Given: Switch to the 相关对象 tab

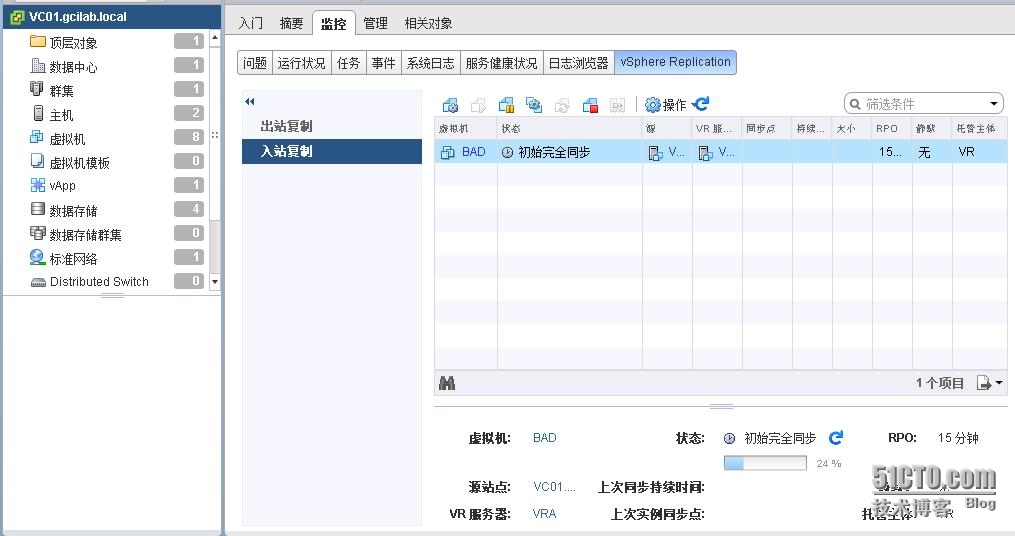Looking at the screenshot, I should pyautogui.click(x=428, y=23).
